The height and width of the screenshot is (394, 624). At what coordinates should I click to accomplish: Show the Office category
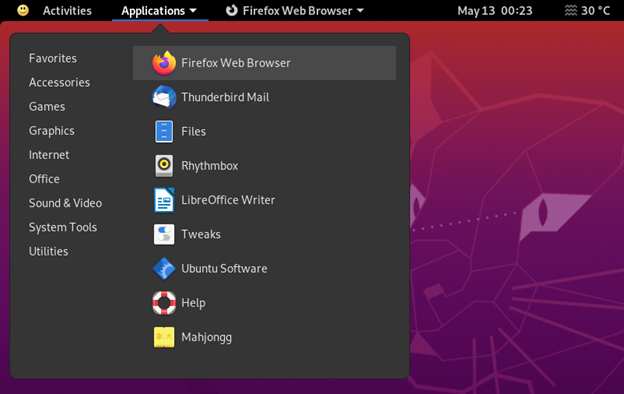44,179
